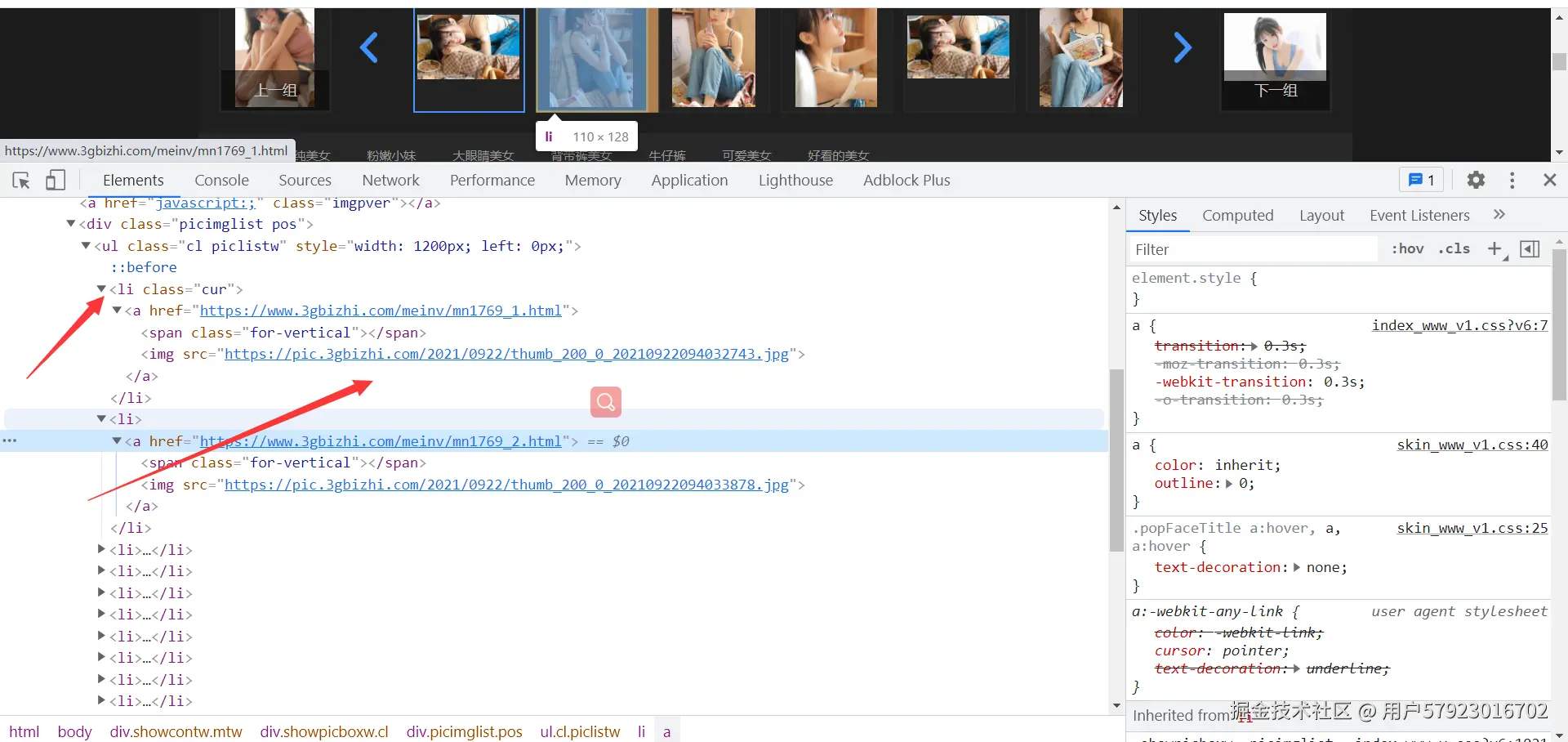Click the blue previous arrow in gallery
1568x742 pixels.
[369, 47]
